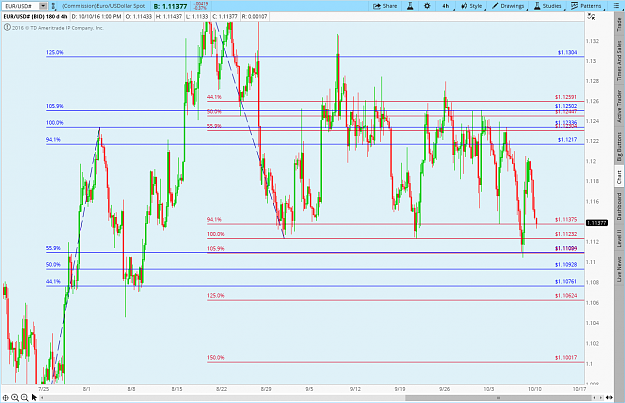Click the info icon beside copyright
Image resolution: width=625 pixels, height=403 pixels.
point(7,28)
